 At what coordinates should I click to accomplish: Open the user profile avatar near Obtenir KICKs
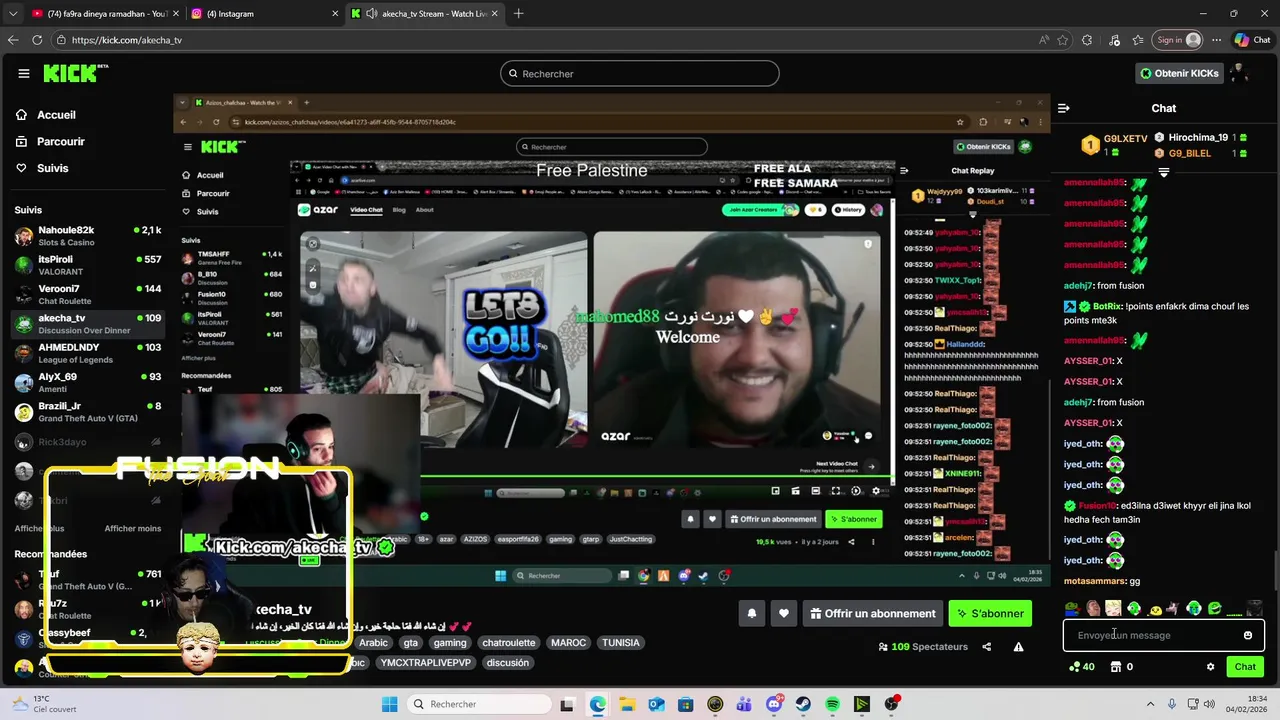click(1239, 73)
